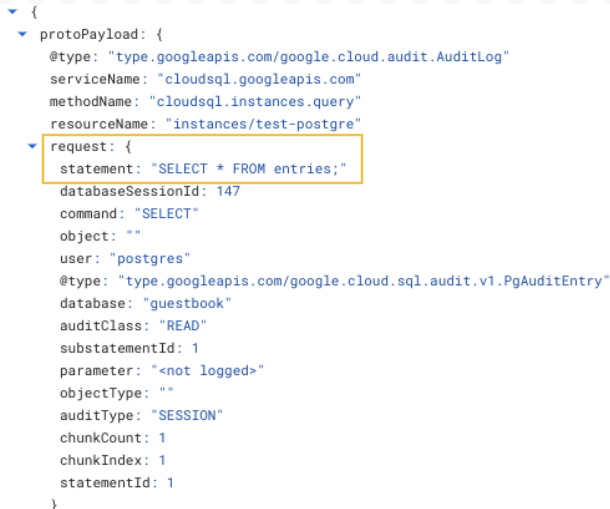Click the serviceName value cloudsql.googleapis.com
The height and width of the screenshot is (509, 610).
click(259, 79)
